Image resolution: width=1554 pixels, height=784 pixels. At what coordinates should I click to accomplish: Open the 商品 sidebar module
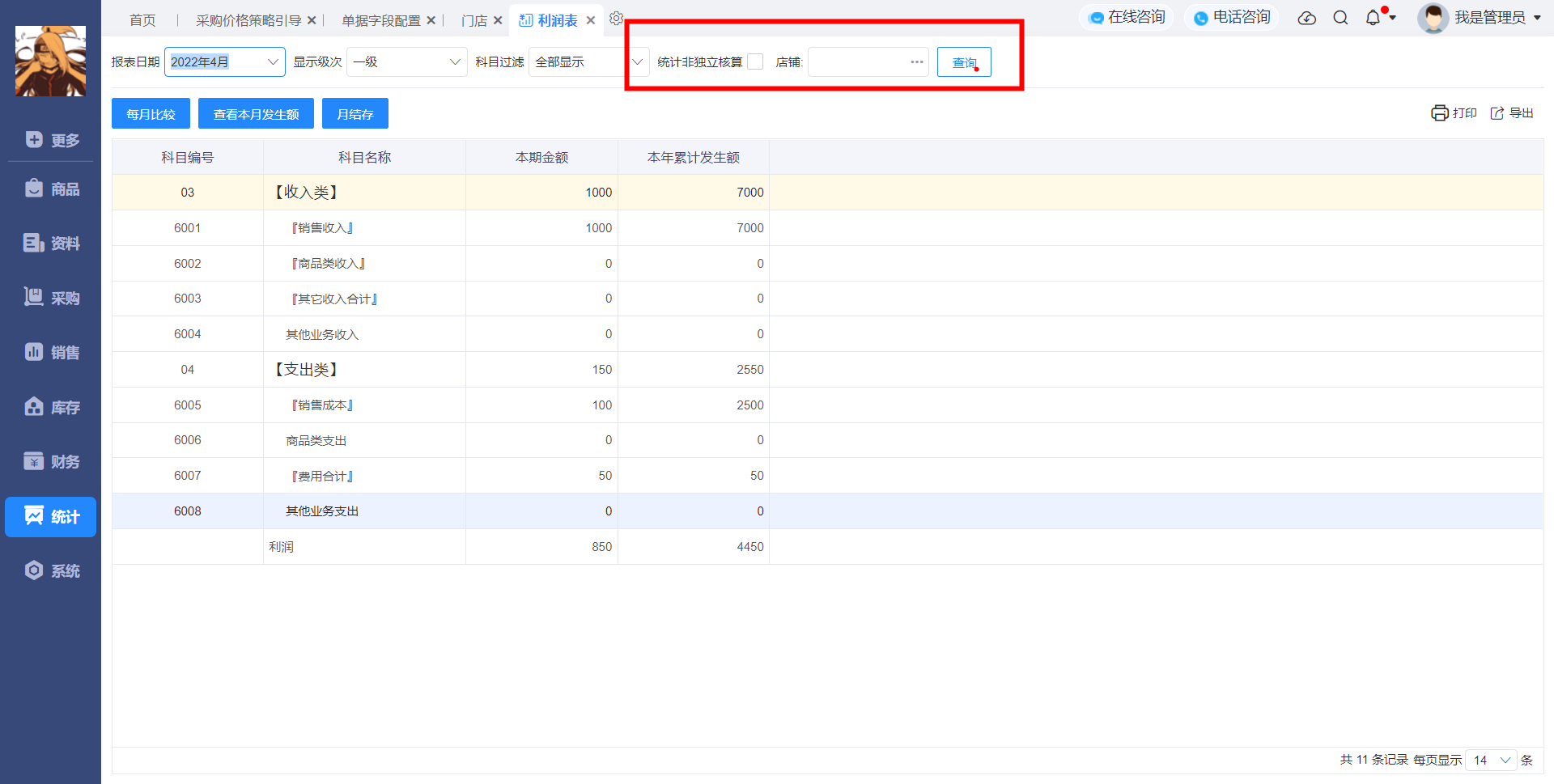(51, 189)
